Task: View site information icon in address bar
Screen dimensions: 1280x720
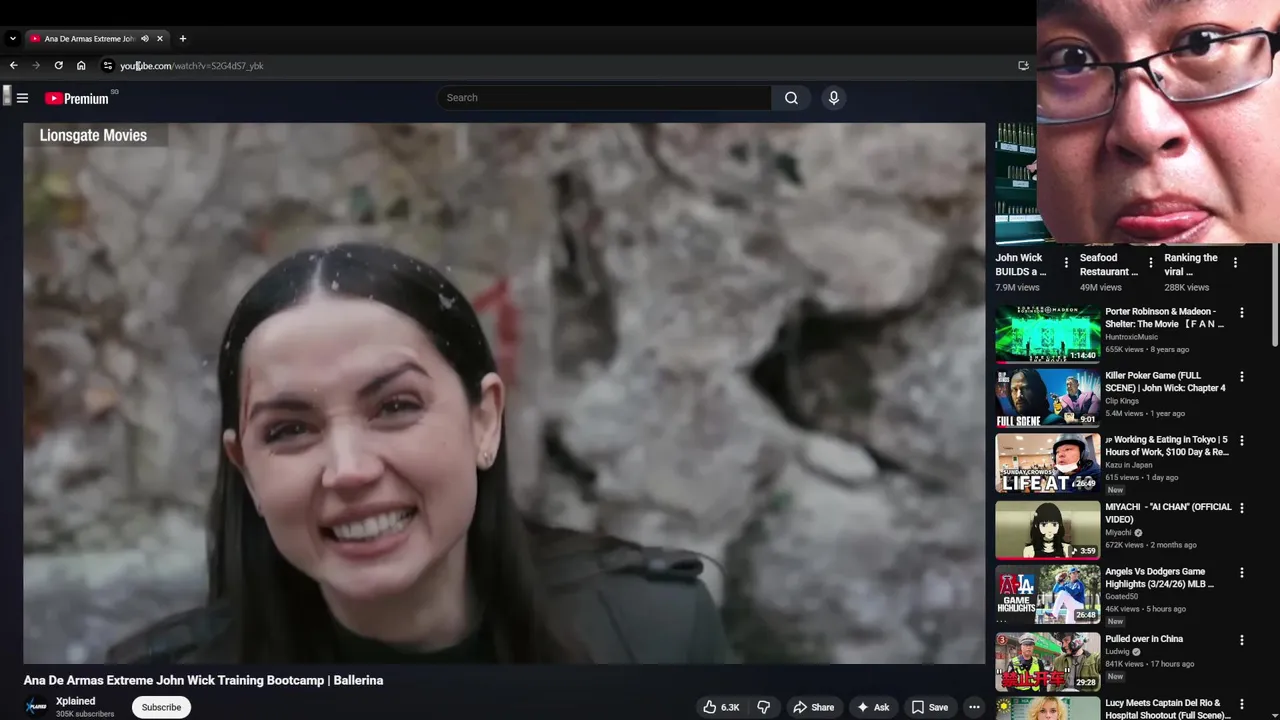Action: pyautogui.click(x=108, y=65)
